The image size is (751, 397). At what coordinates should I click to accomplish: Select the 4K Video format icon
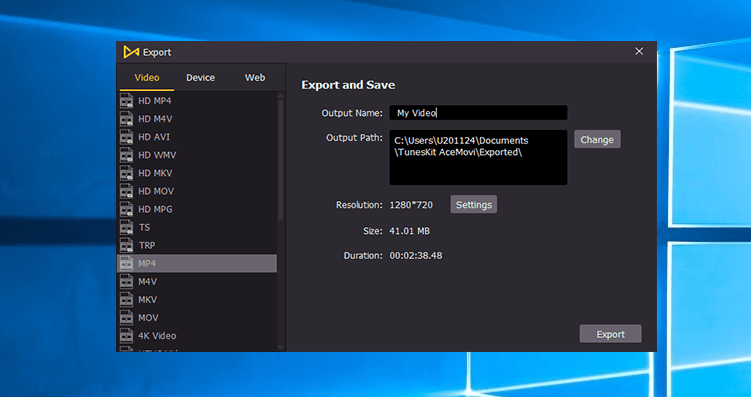coord(126,336)
